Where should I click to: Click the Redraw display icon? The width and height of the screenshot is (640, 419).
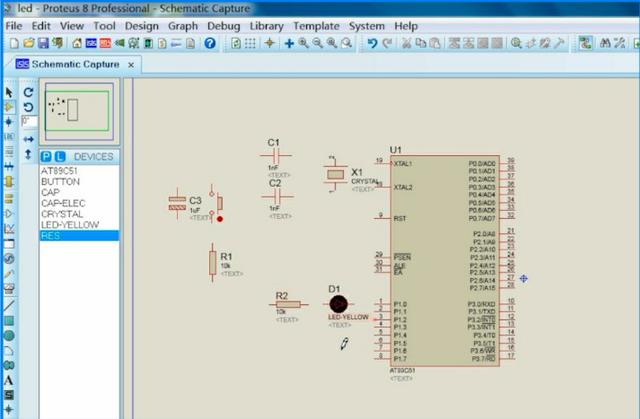[236, 43]
